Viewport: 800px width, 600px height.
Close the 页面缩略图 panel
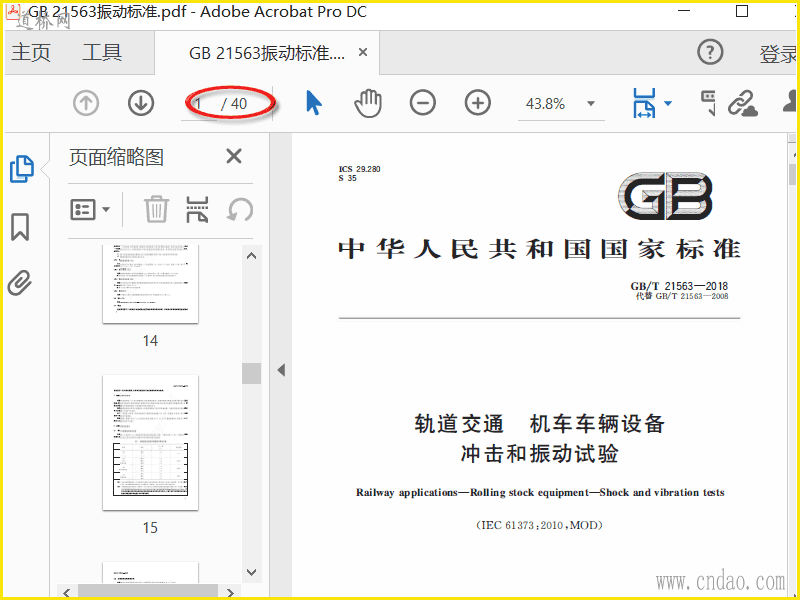click(x=234, y=156)
